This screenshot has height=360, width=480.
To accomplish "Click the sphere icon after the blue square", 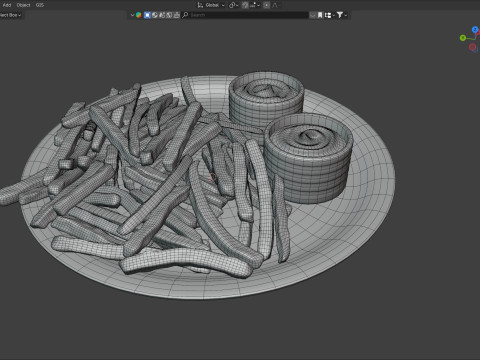I will pyautogui.click(x=155, y=15).
